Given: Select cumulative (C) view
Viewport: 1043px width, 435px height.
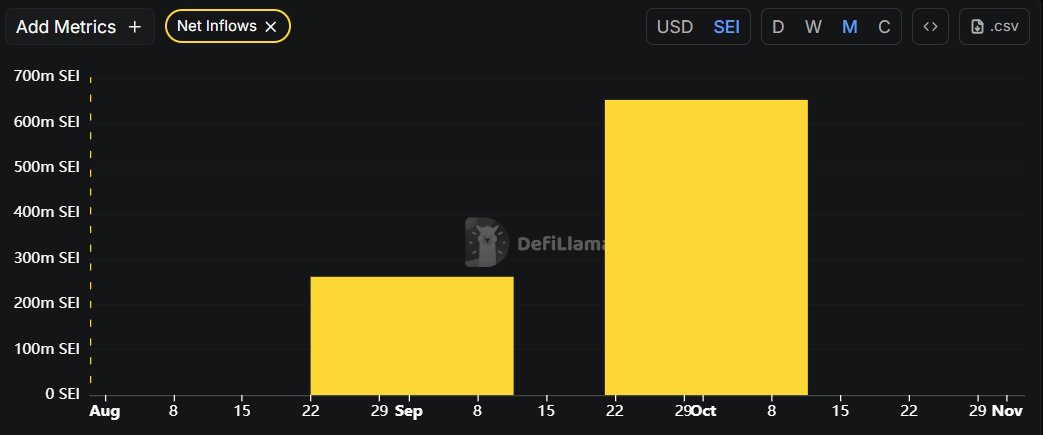Looking at the screenshot, I should click(x=884, y=27).
